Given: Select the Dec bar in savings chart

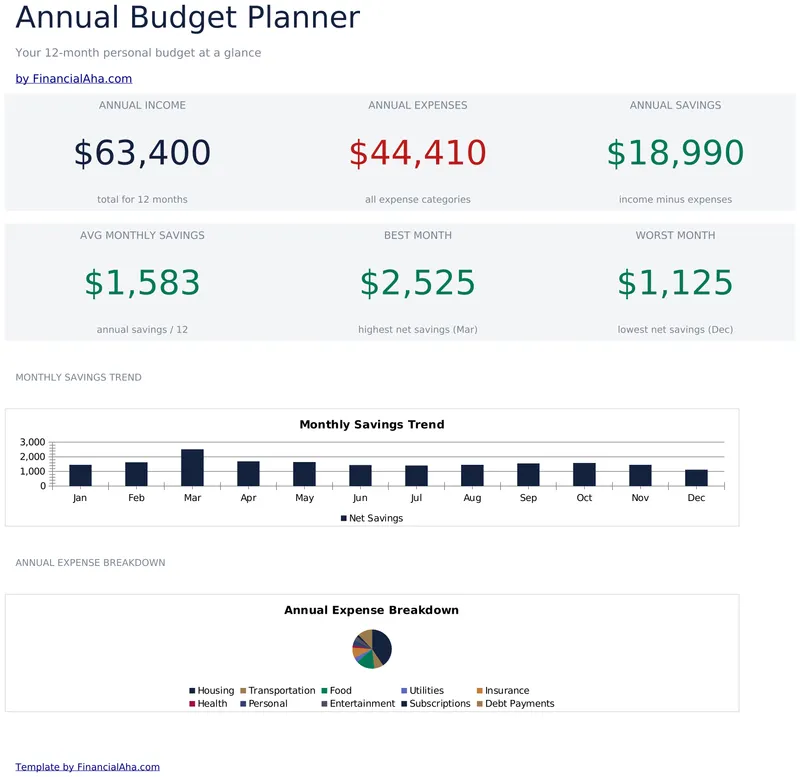Looking at the screenshot, I should (696, 478).
